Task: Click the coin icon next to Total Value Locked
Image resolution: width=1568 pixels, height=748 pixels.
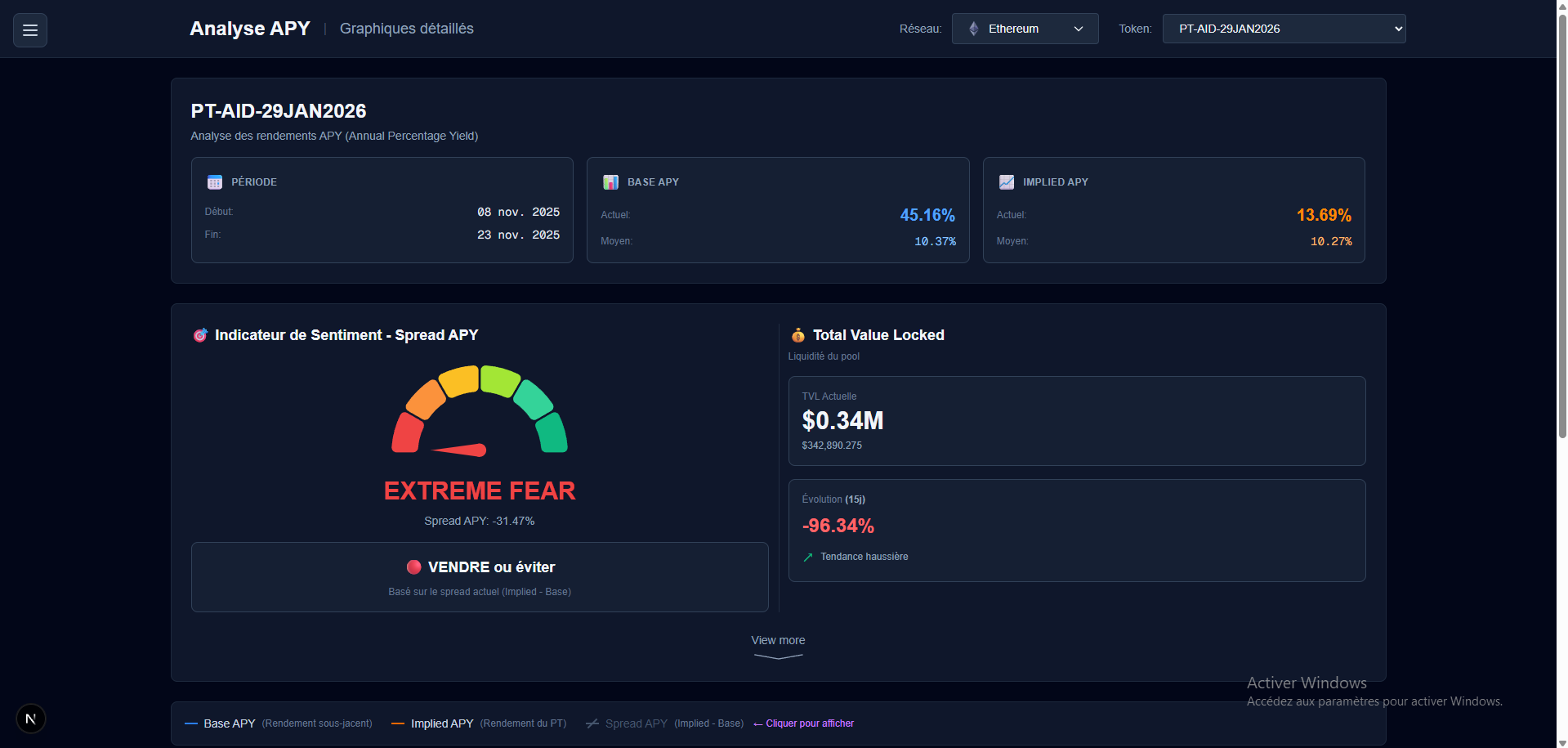Action: [798, 334]
